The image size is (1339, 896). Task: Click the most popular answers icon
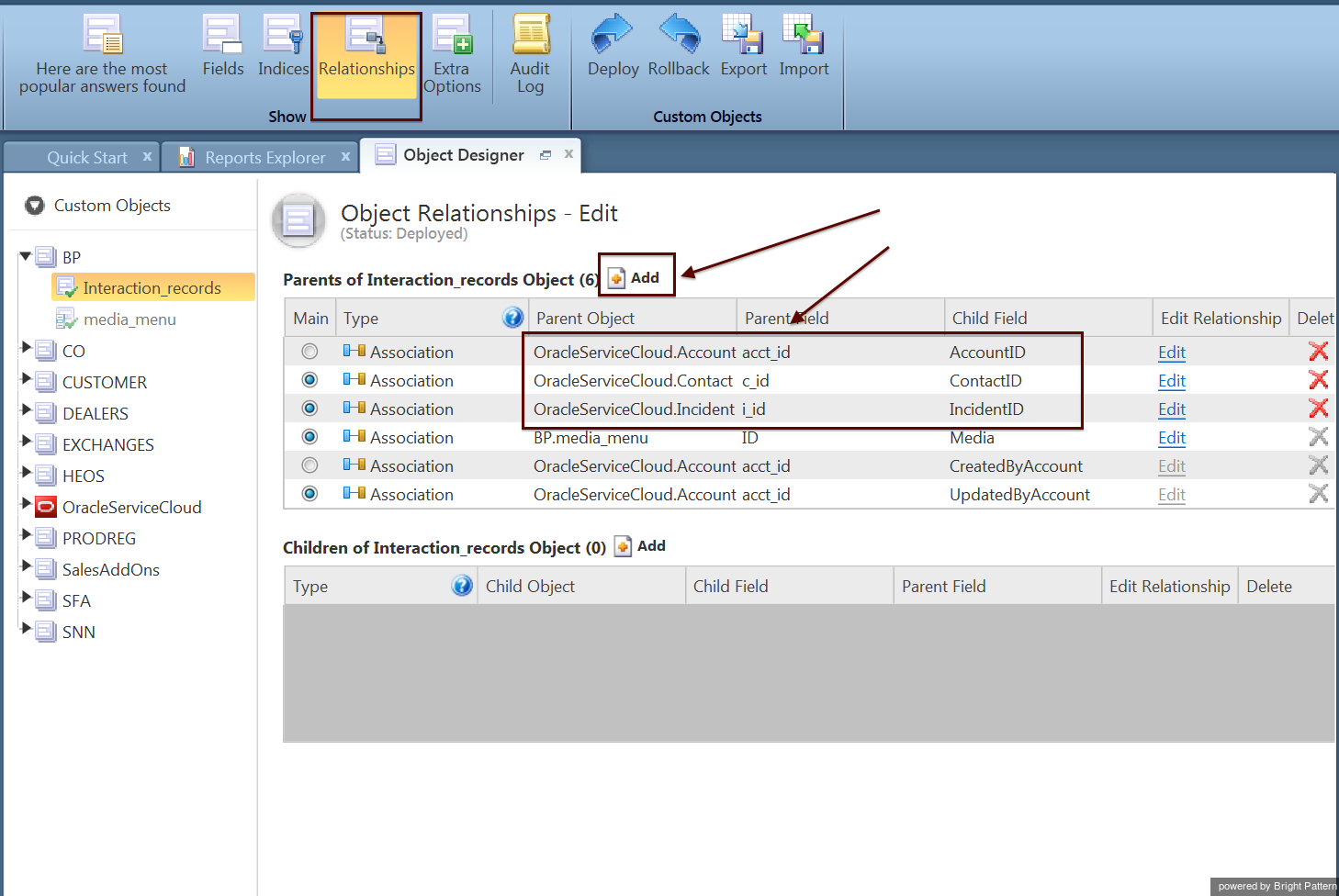click(103, 34)
